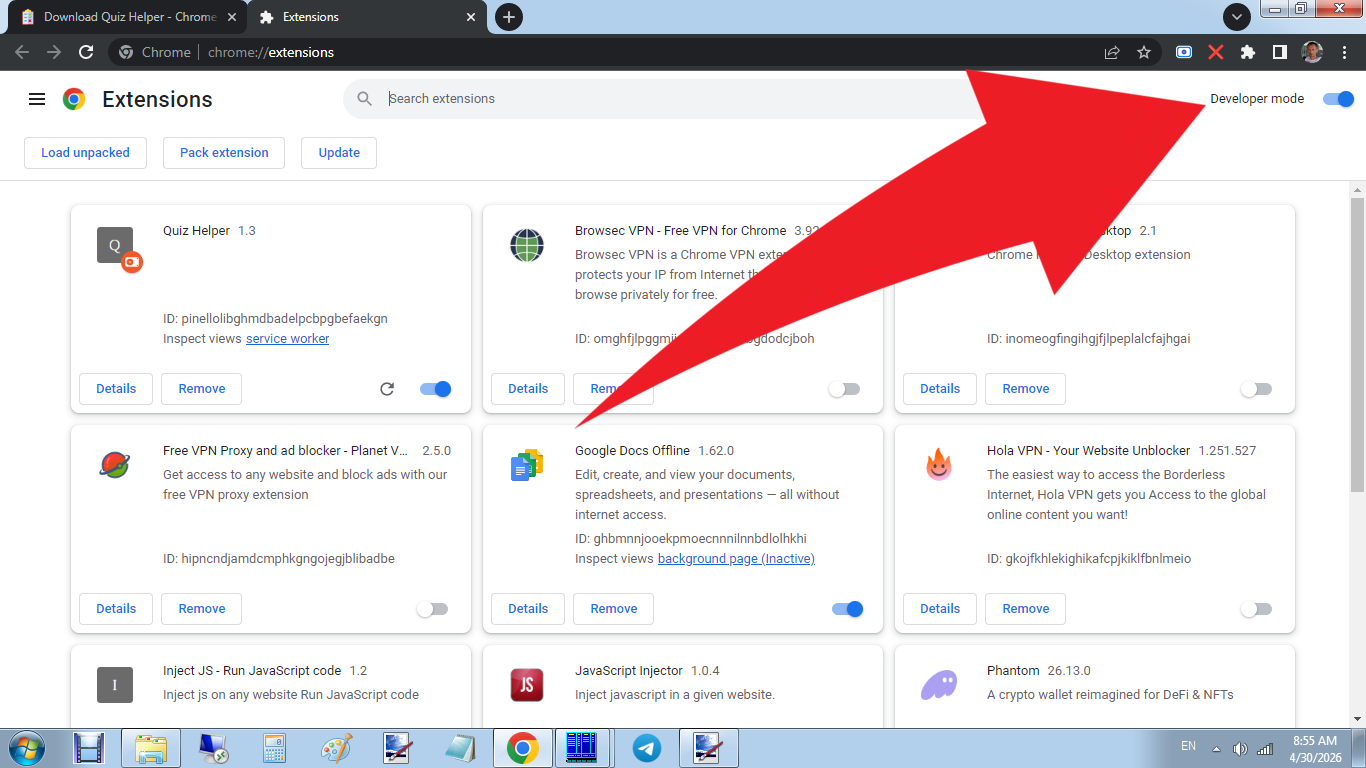
Task: Click the Hola VPN flame icon
Action: pyautogui.click(x=938, y=465)
